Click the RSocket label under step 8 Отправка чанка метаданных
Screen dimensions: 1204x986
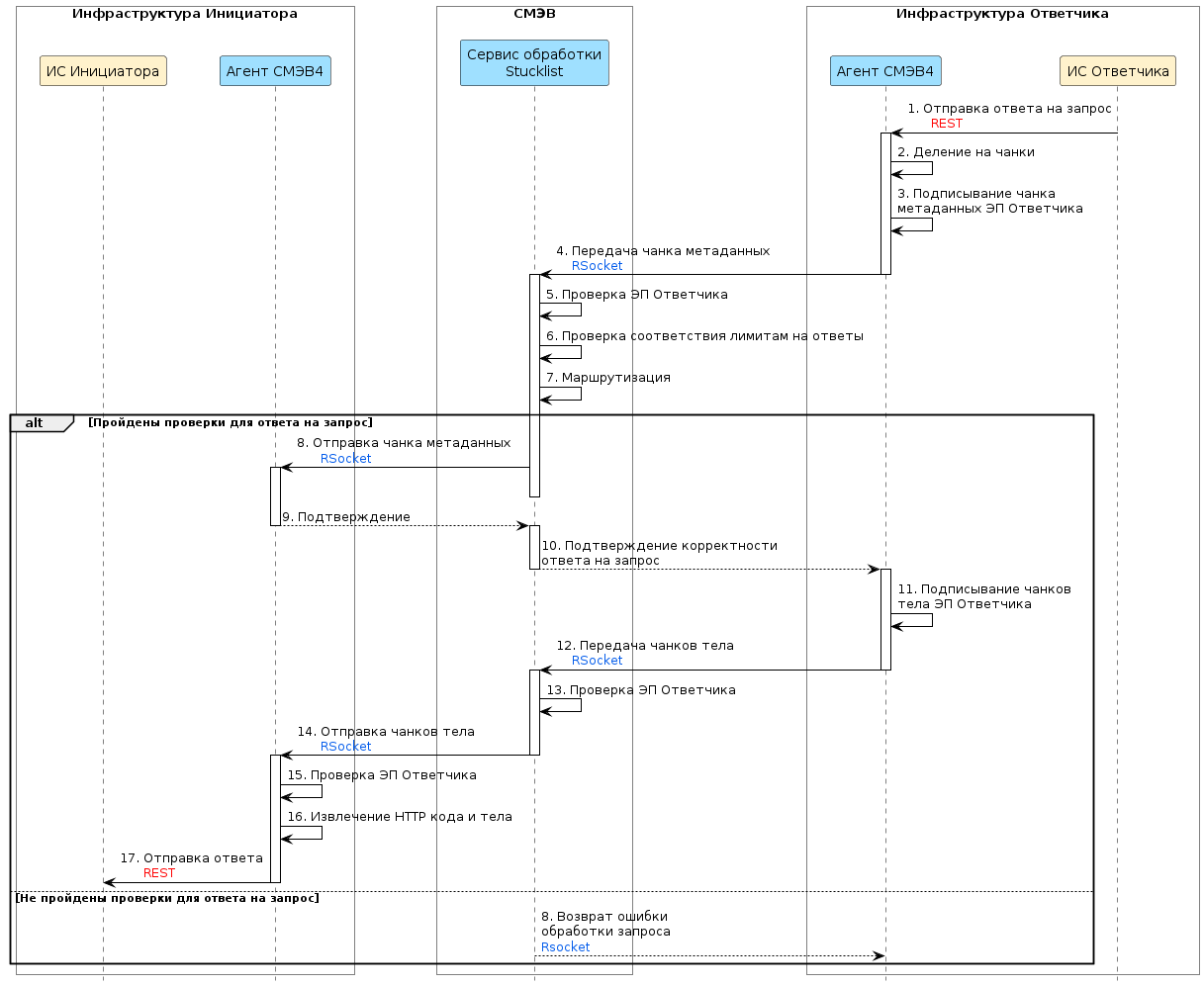(x=345, y=459)
